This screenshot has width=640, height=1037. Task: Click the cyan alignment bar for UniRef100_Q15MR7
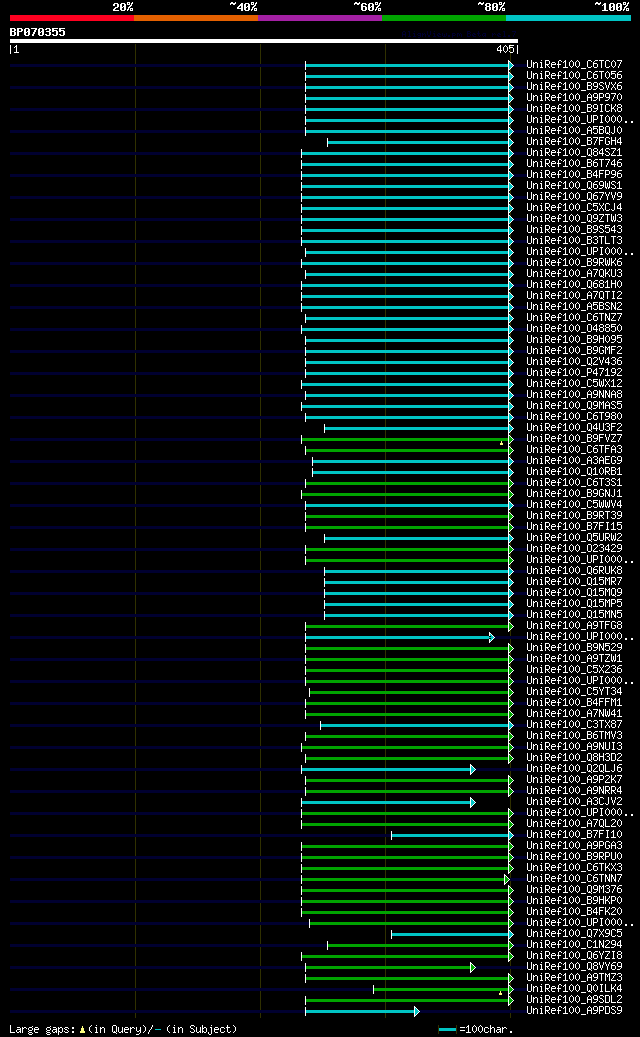pyautogui.click(x=419, y=582)
